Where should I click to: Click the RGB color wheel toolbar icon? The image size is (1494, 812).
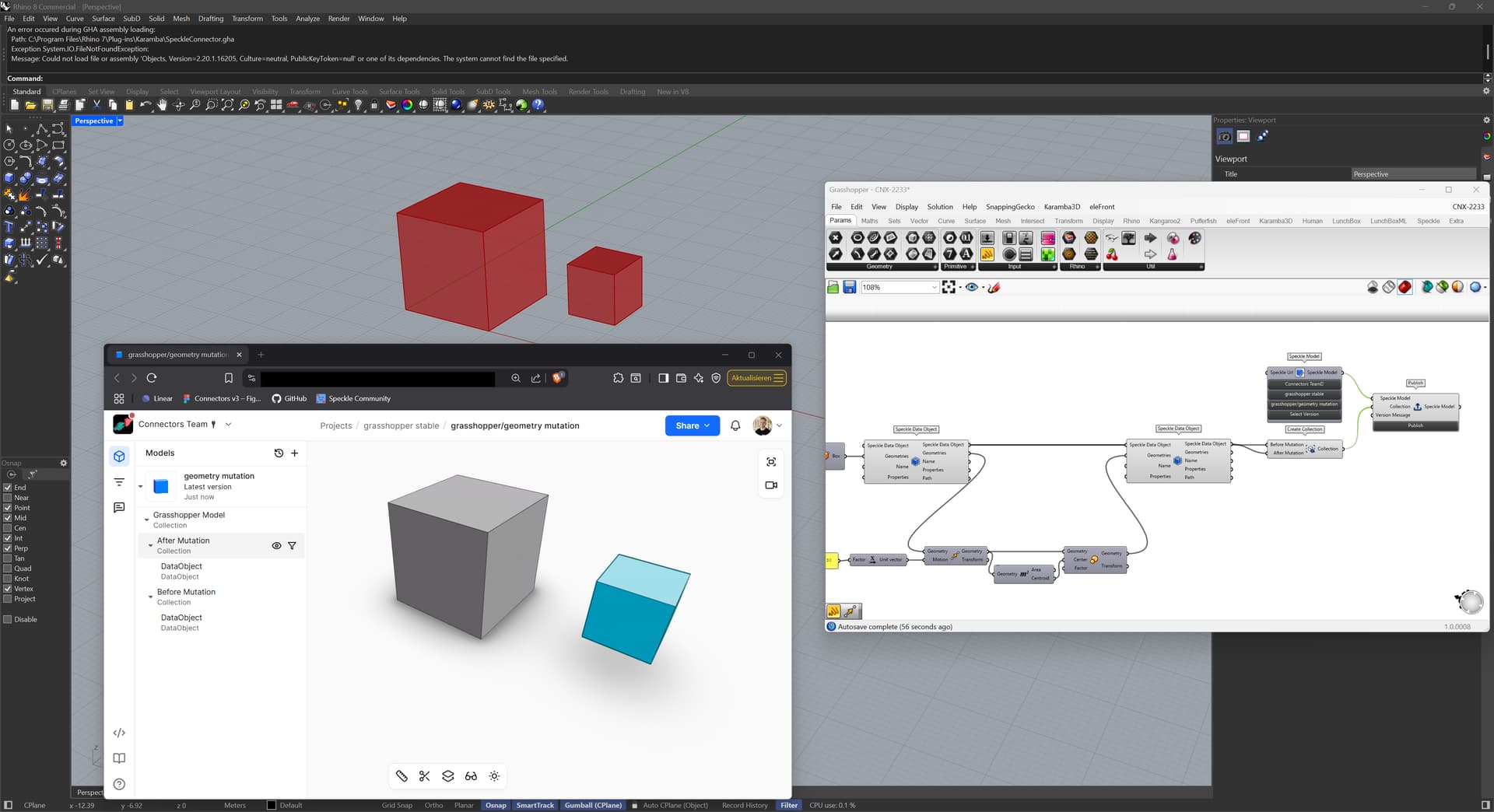(x=407, y=105)
